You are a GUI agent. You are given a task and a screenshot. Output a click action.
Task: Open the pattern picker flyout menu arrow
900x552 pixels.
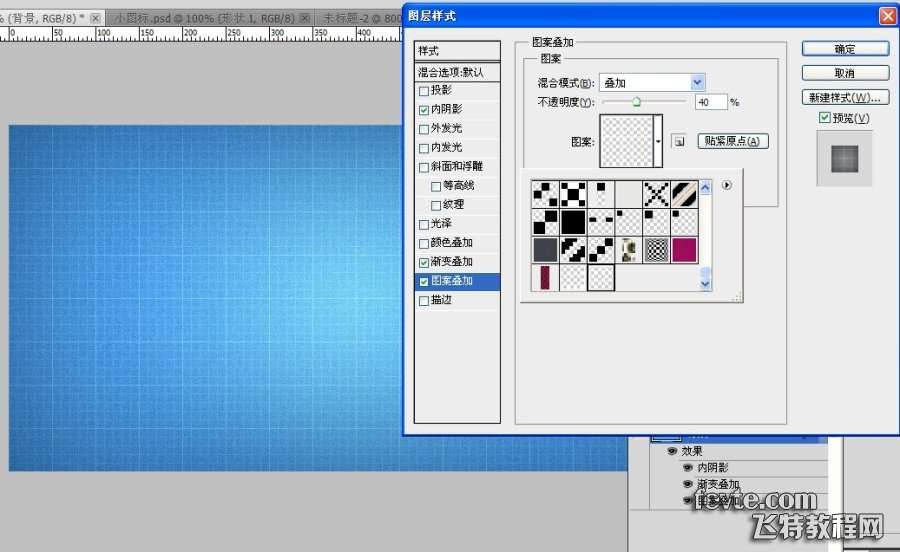coord(727,185)
